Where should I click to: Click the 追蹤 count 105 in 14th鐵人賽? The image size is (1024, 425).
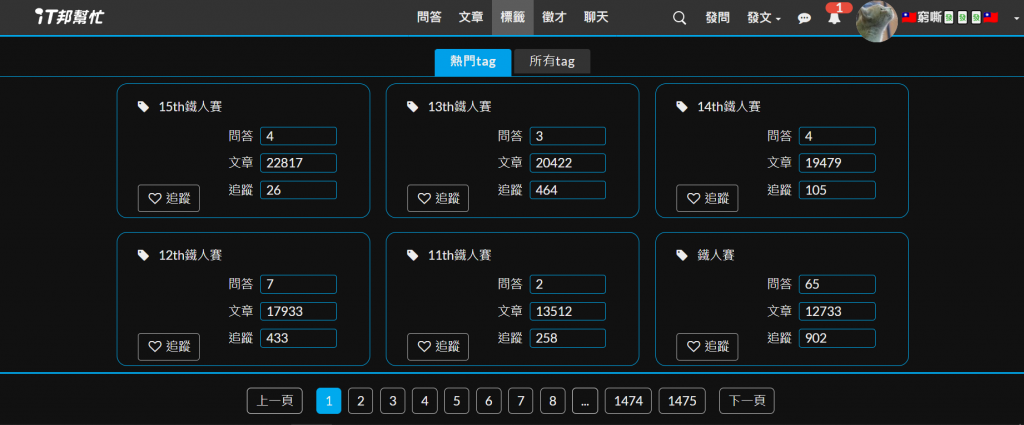[x=837, y=190]
